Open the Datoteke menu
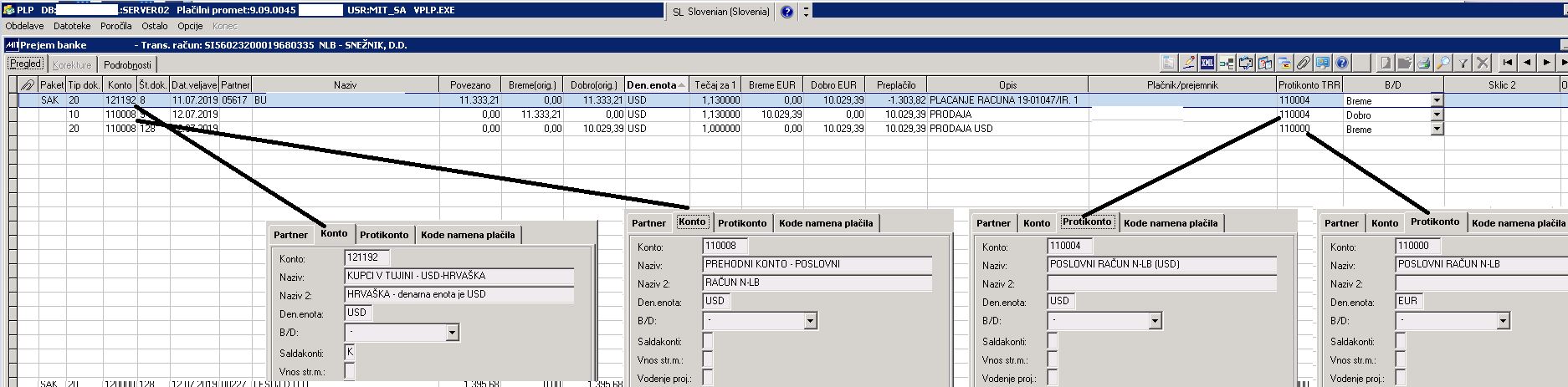Screen dimensions: 1568x387 [x=72, y=26]
